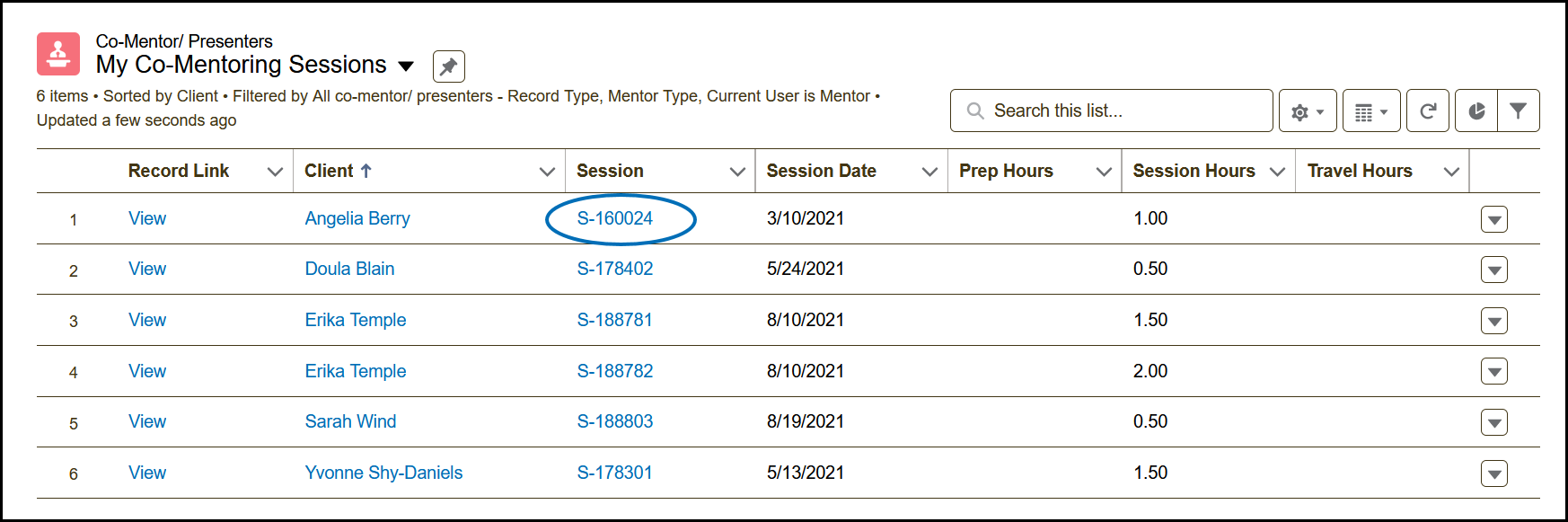Image resolution: width=1568 pixels, height=522 pixels.
Task: Click the Search this list field
Action: (x=1111, y=111)
